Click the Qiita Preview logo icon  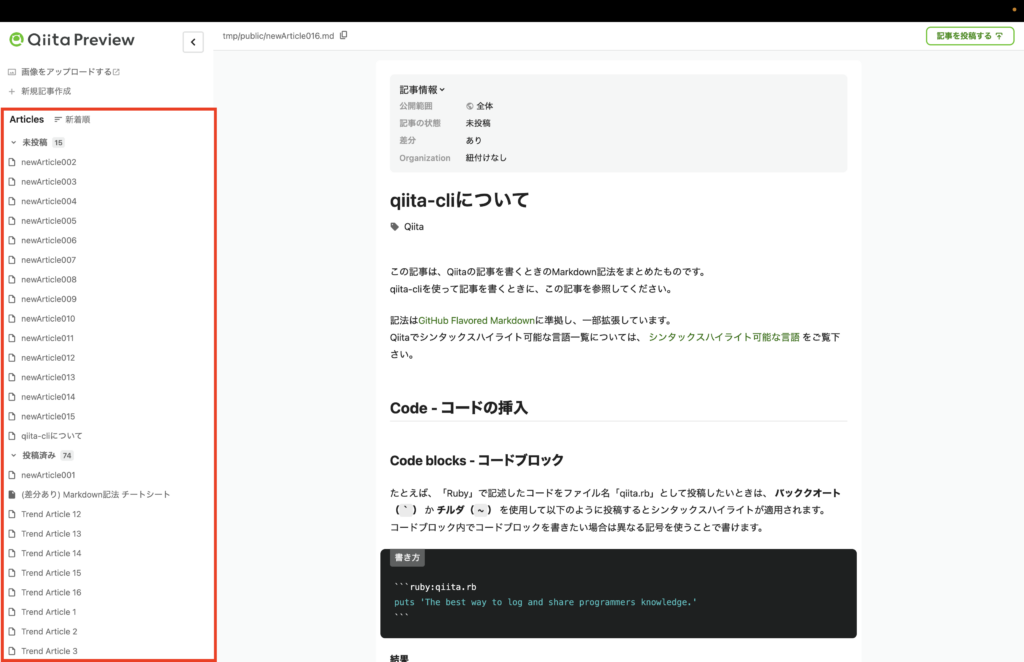(15, 40)
